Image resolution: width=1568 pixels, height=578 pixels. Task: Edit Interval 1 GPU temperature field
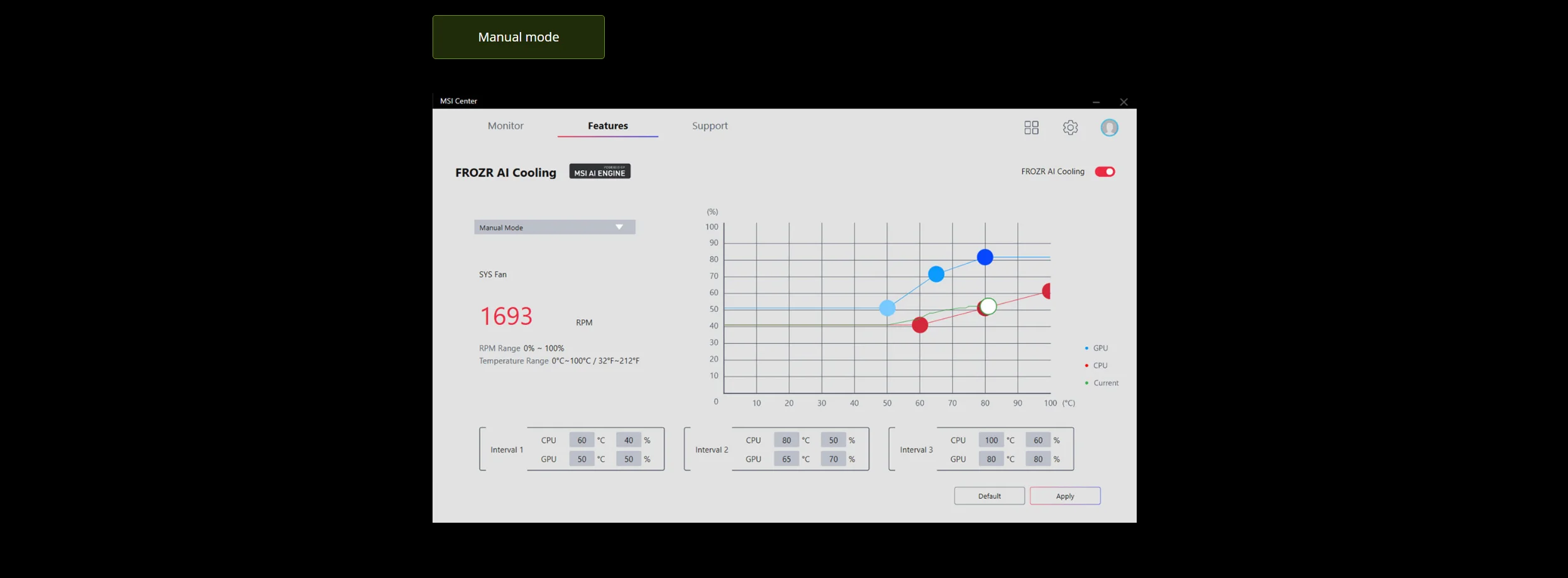[x=582, y=459]
